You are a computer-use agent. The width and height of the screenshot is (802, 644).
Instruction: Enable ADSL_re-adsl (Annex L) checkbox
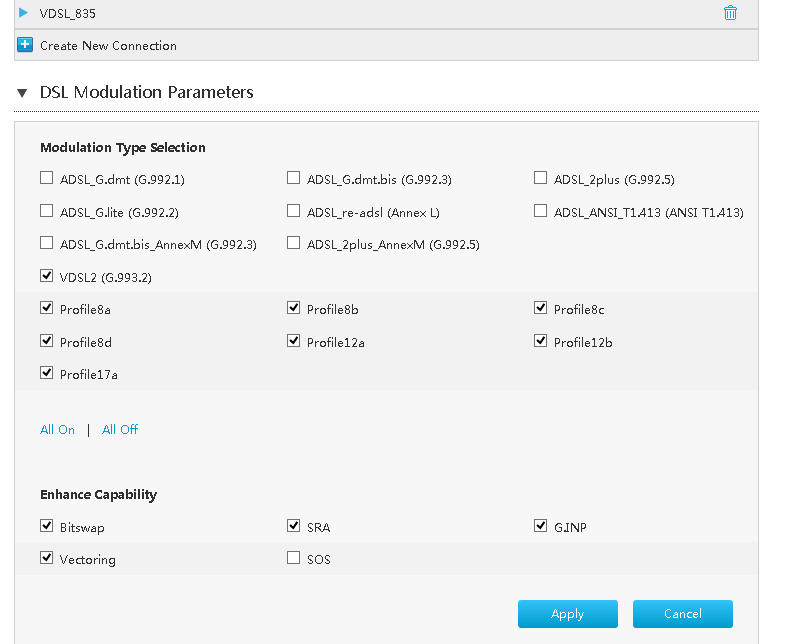tap(293, 211)
